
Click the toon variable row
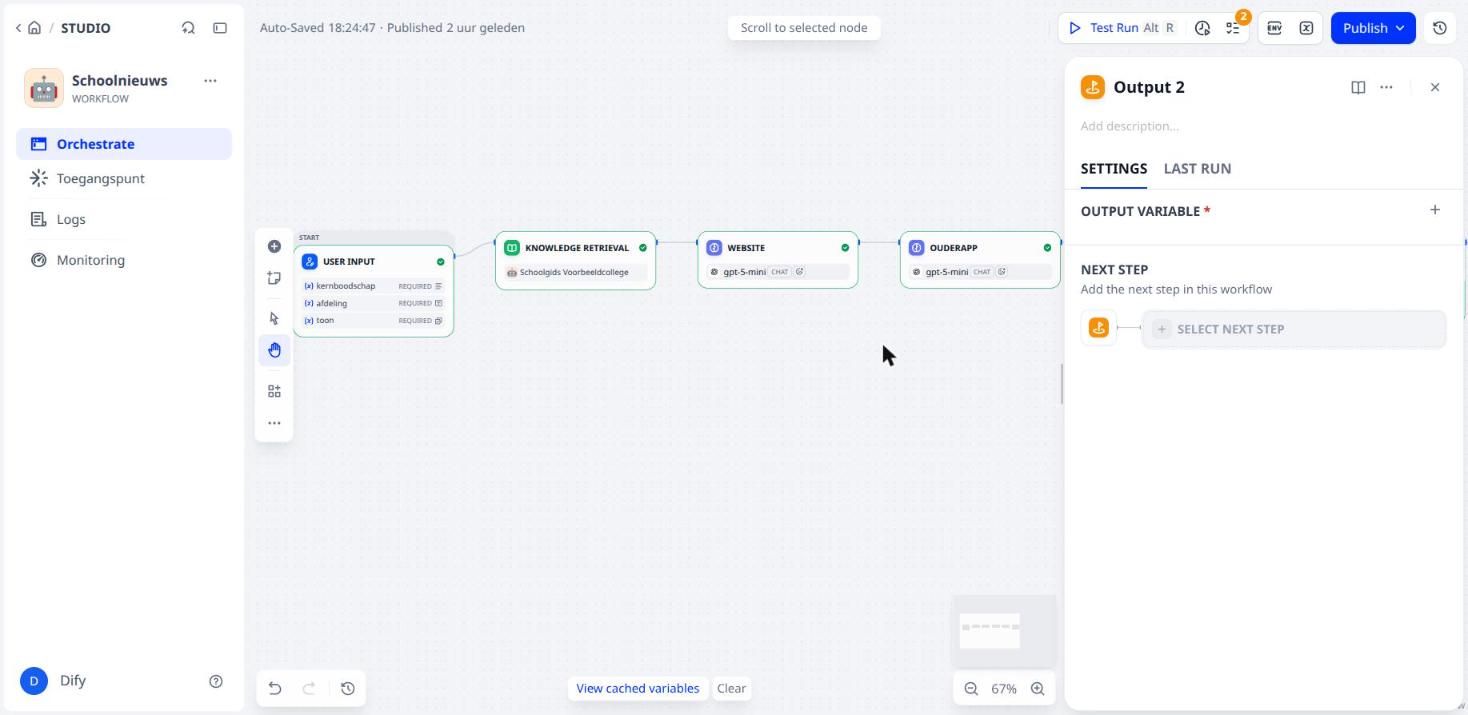[373, 320]
